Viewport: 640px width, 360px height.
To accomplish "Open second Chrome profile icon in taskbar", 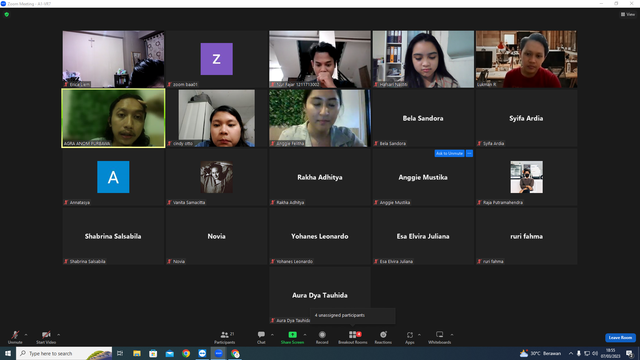I will coord(235,353).
